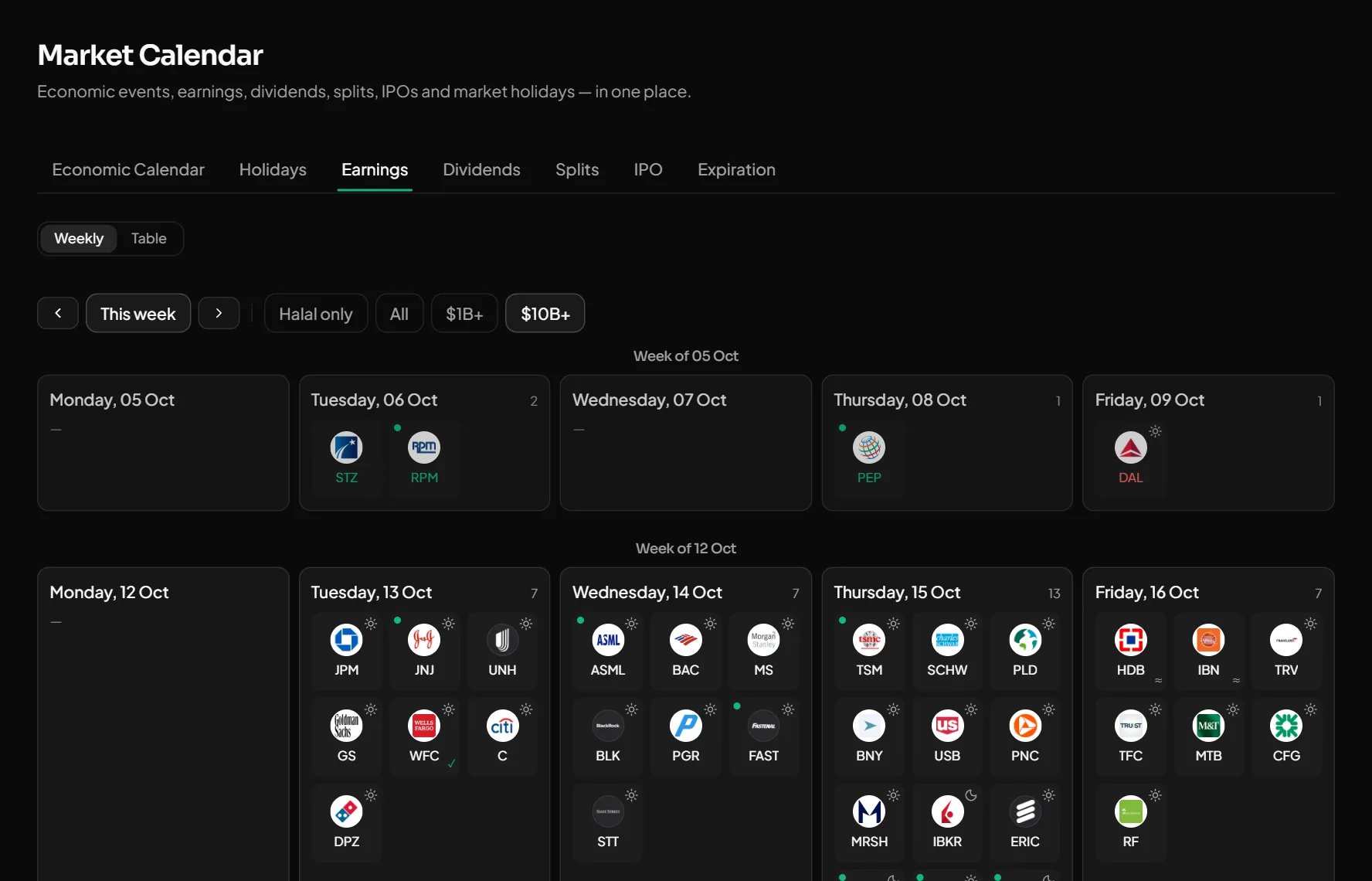Open Goldman Sachs GS icon
Image resolution: width=1372 pixels, height=881 pixels.
coord(346,726)
